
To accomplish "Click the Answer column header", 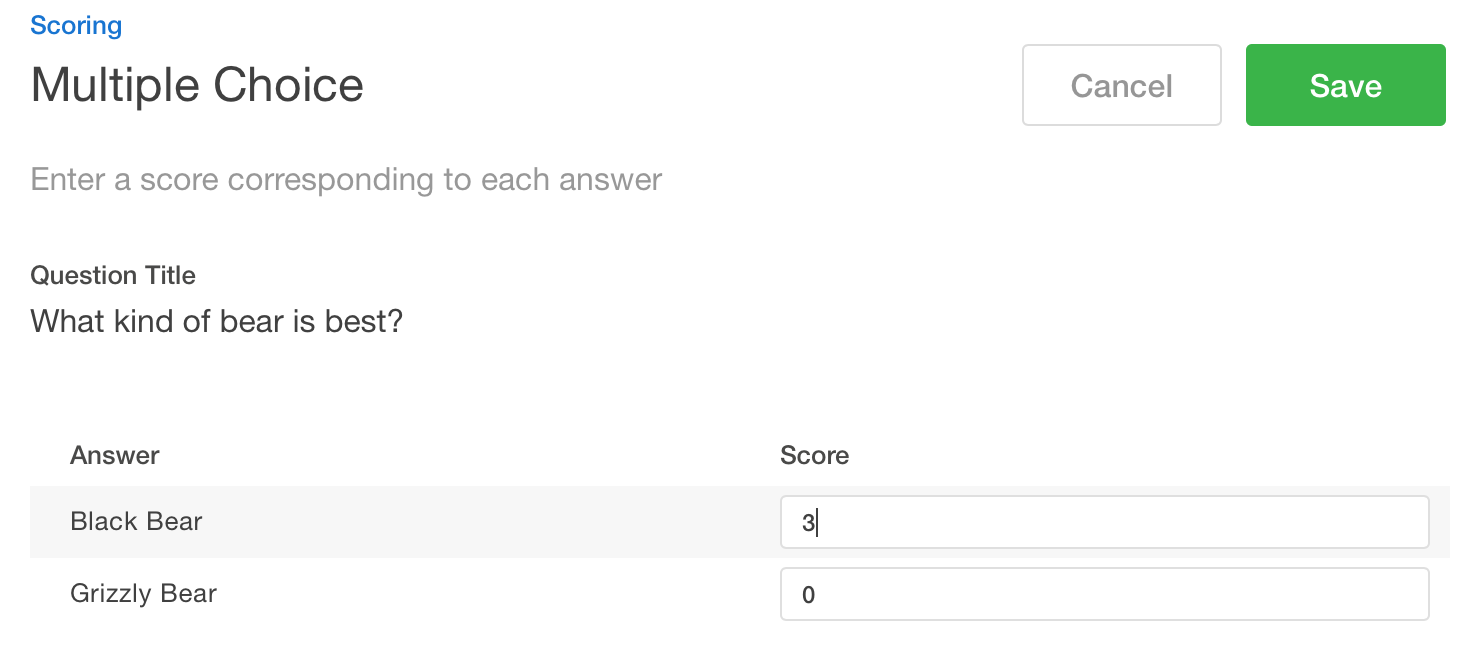I will [x=114, y=455].
